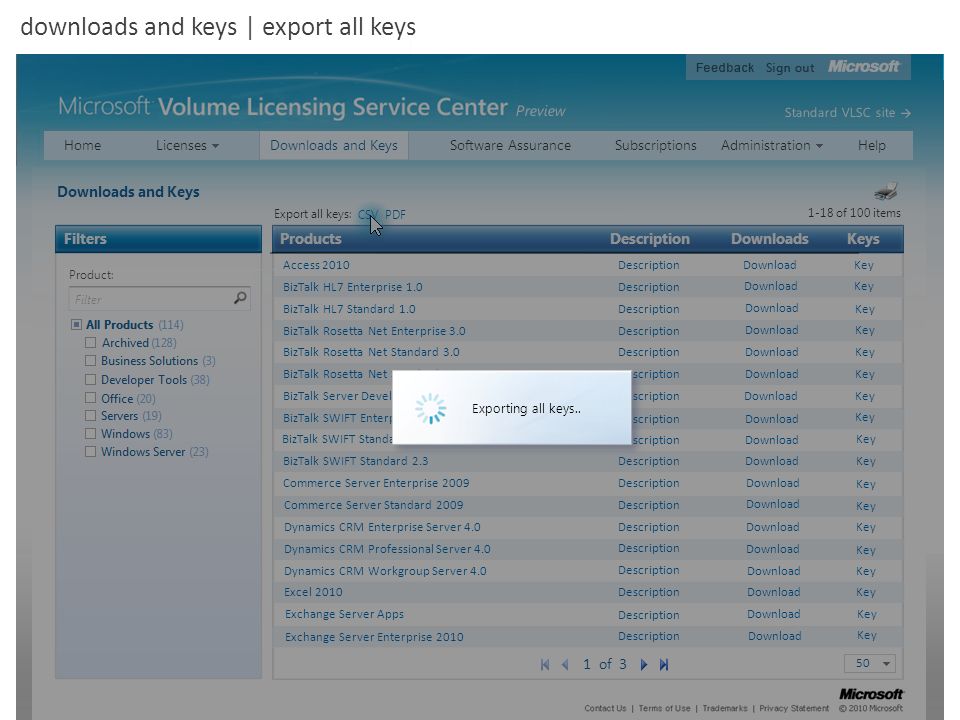The height and width of the screenshot is (720, 960).
Task: Export all keys as PDF
Action: [x=395, y=214]
